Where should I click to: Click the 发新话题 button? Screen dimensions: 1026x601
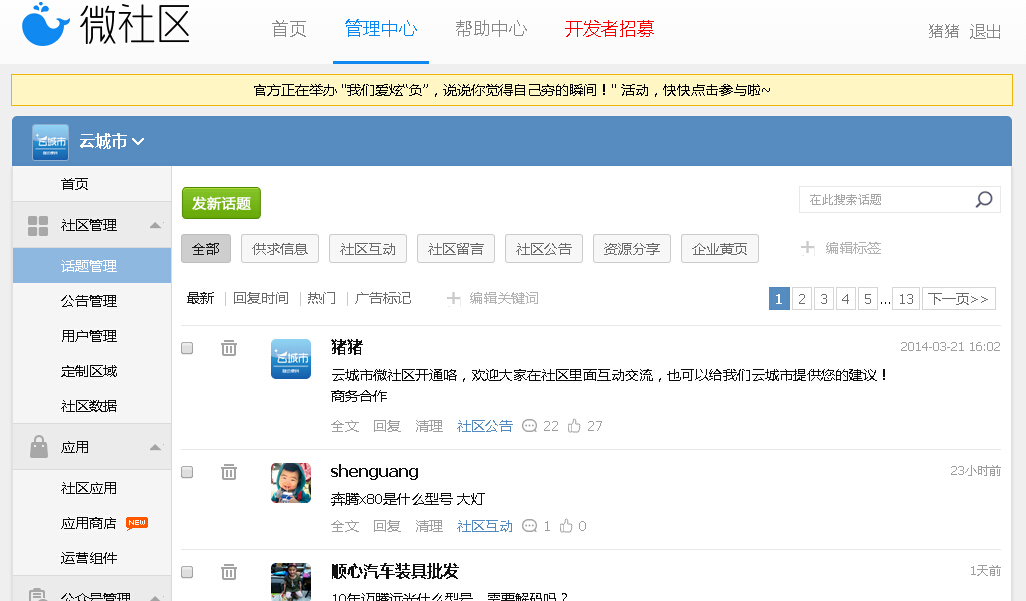coord(221,203)
